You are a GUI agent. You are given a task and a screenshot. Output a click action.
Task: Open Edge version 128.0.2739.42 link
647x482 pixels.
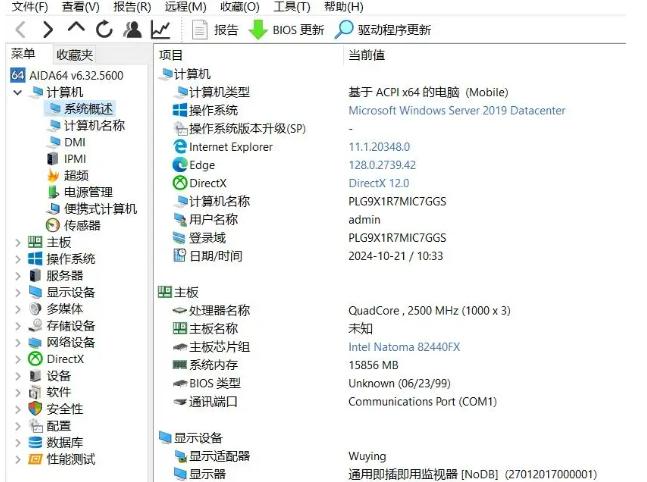(x=382, y=165)
